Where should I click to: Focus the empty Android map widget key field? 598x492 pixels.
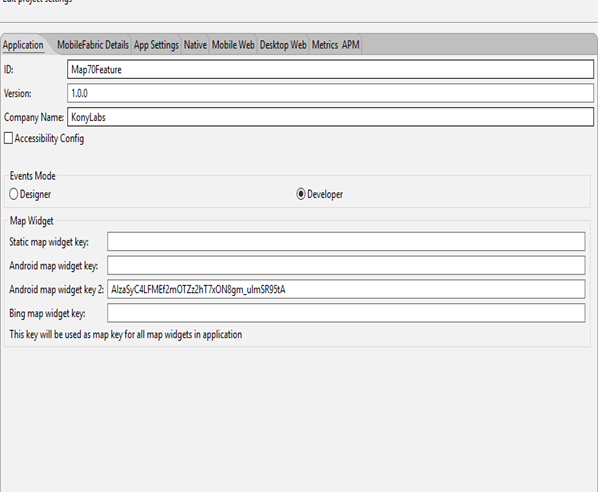pos(346,265)
